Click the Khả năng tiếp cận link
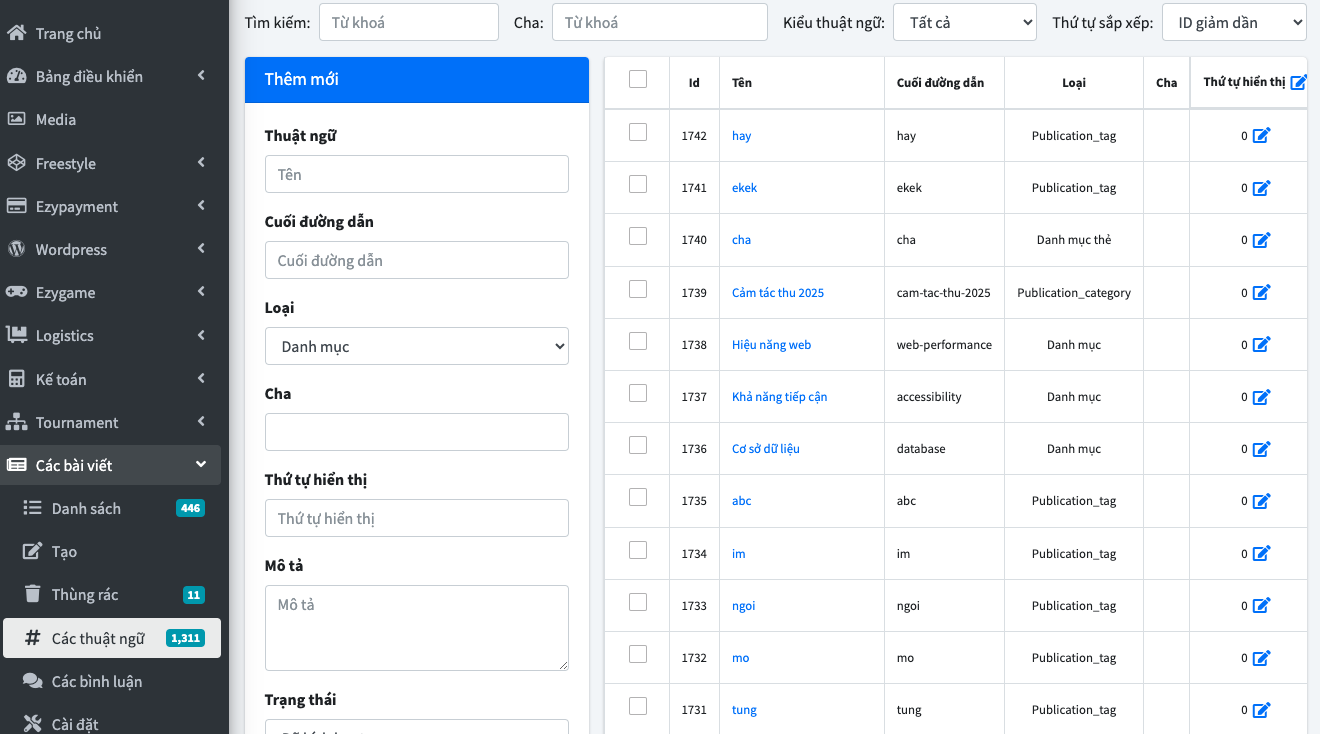The height and width of the screenshot is (734, 1320). (x=779, y=397)
